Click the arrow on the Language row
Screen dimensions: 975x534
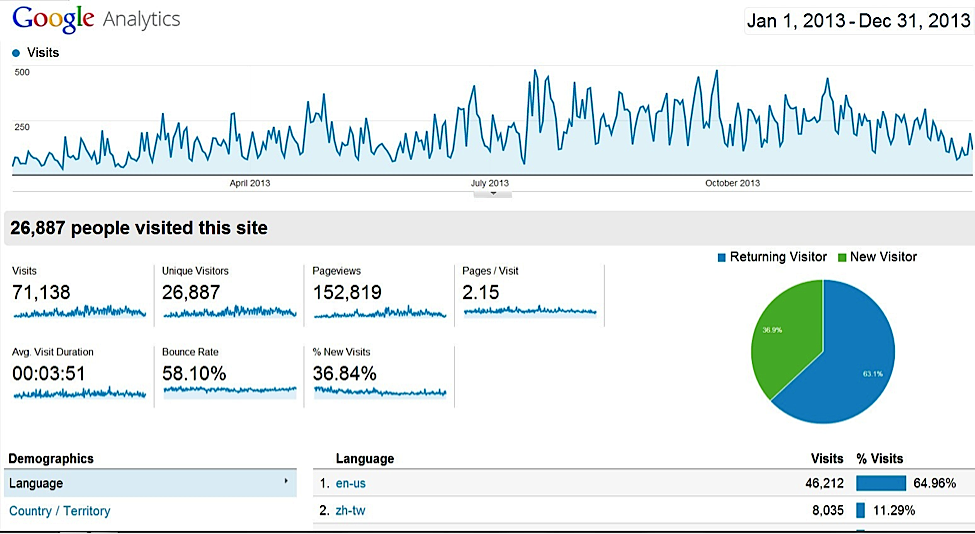coord(288,483)
